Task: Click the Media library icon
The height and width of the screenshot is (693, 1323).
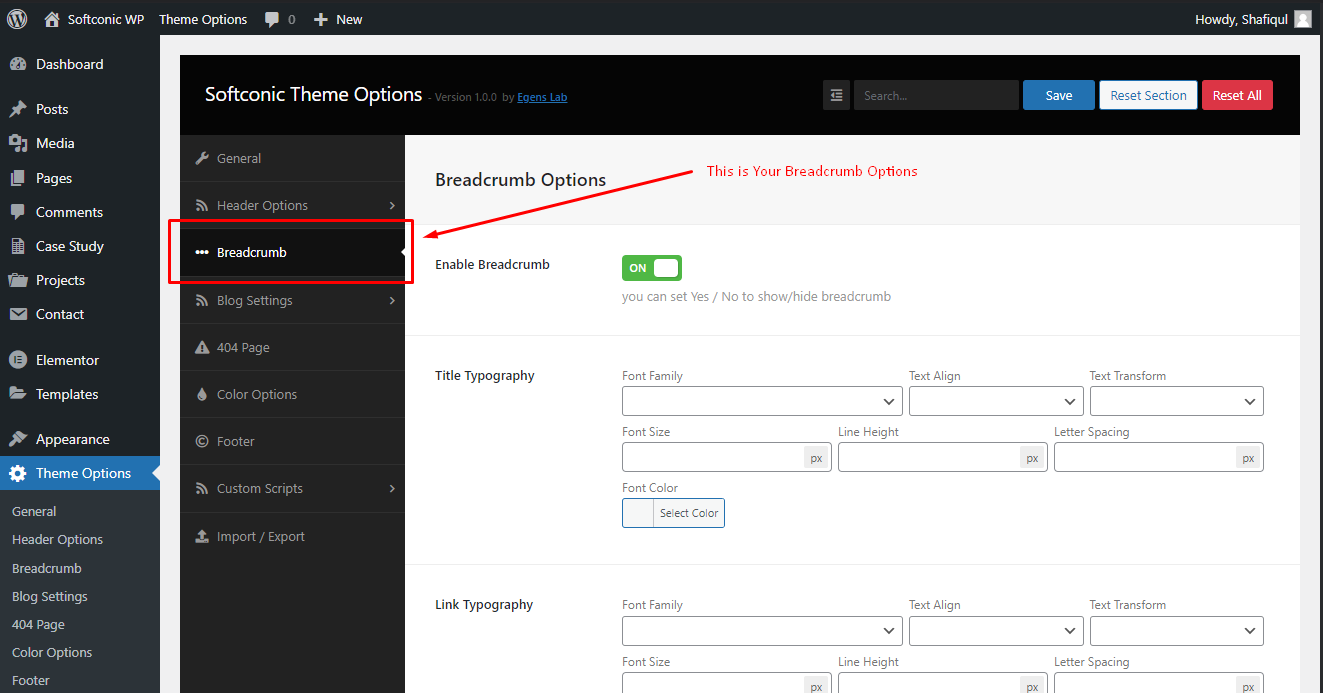Action: coord(18,143)
